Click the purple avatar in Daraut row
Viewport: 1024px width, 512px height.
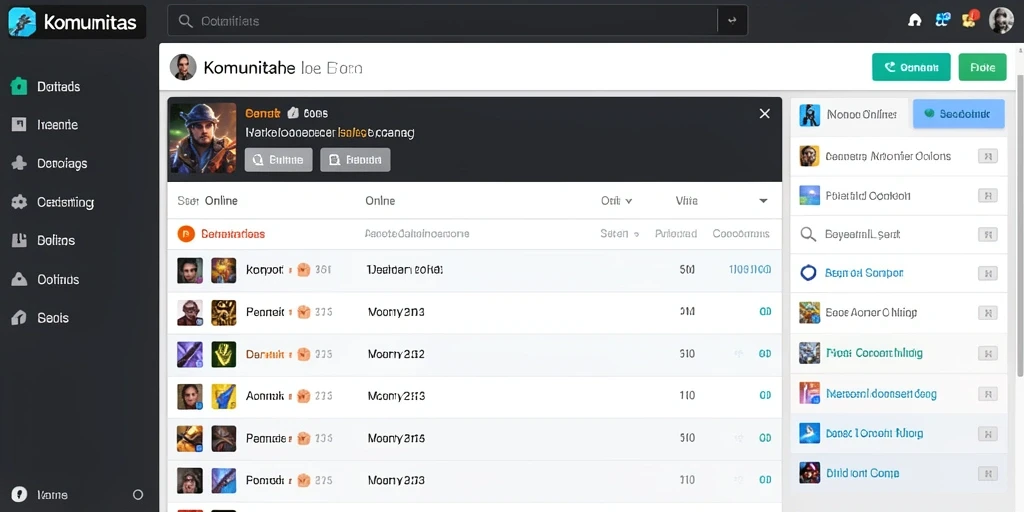pyautogui.click(x=190, y=354)
